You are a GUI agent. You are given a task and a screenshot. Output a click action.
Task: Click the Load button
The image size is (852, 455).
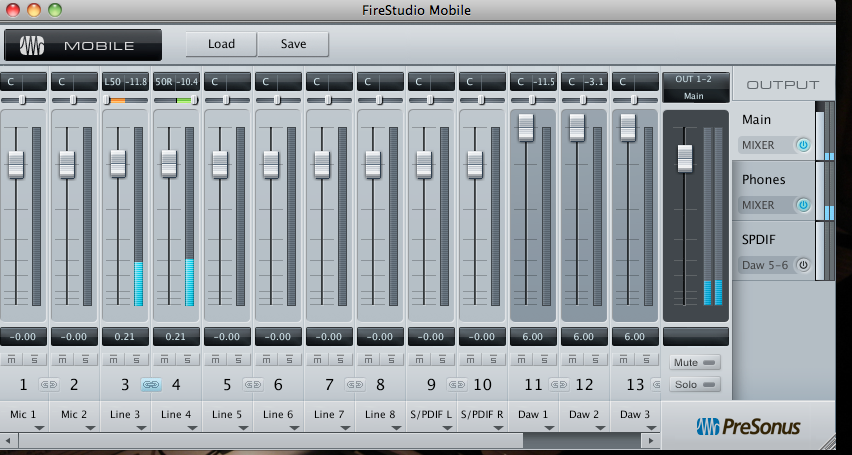tap(221, 44)
